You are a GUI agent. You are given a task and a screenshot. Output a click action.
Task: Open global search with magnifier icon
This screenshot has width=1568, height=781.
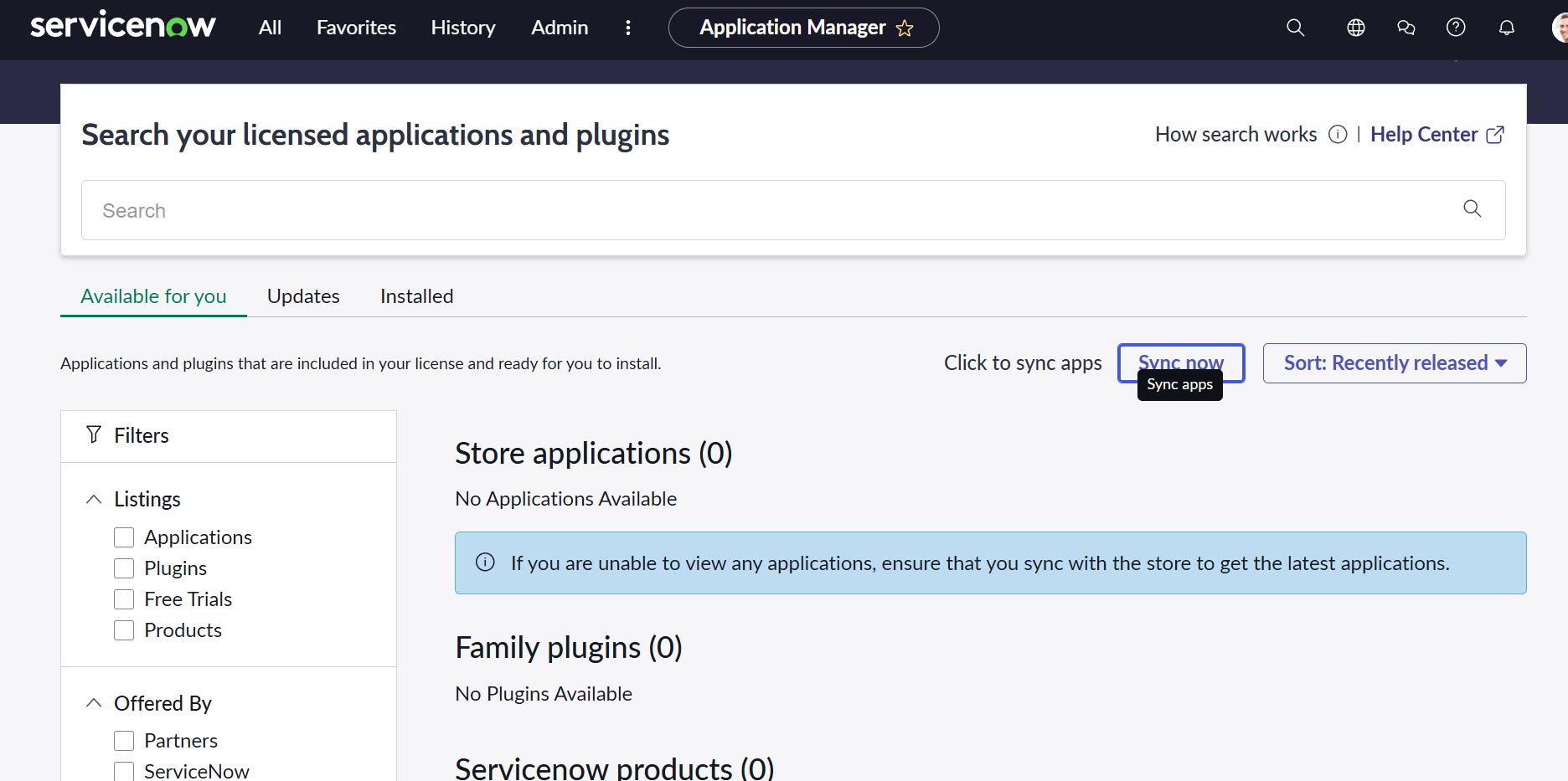coord(1295,27)
